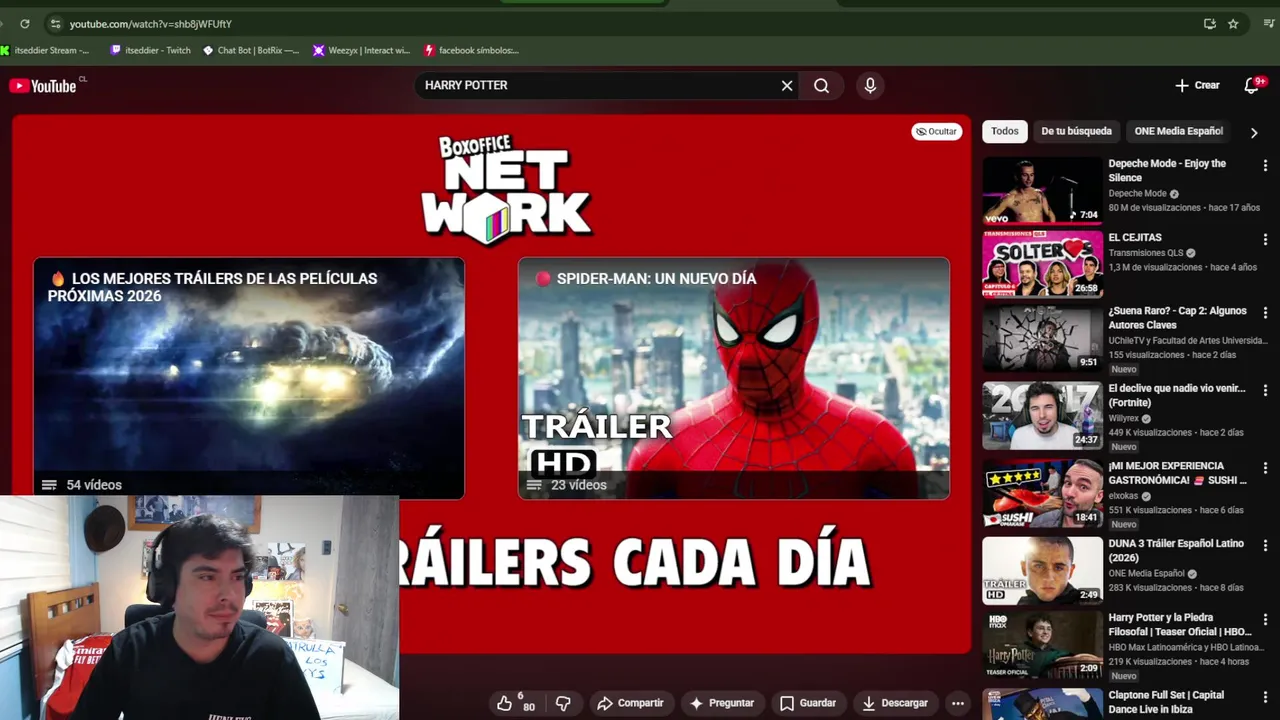Open options menu for Depeche Mode video
1280x720 pixels.
coord(1265,165)
